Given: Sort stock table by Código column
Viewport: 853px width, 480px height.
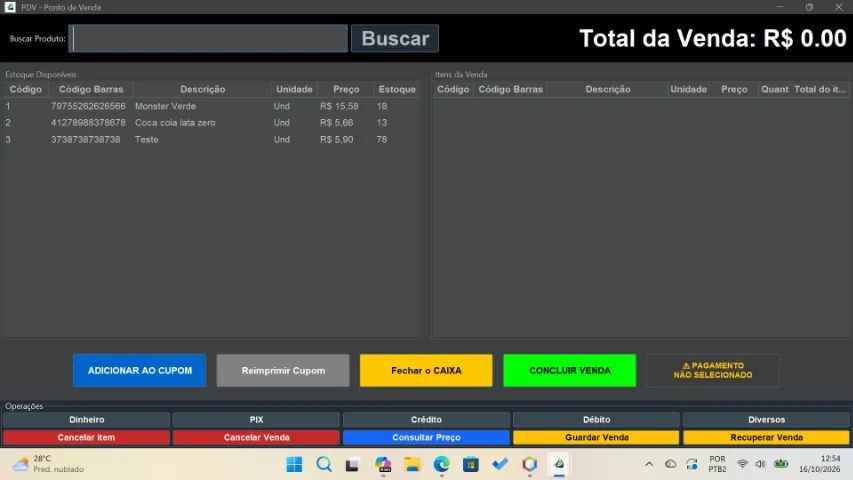Looking at the screenshot, I should (26, 89).
